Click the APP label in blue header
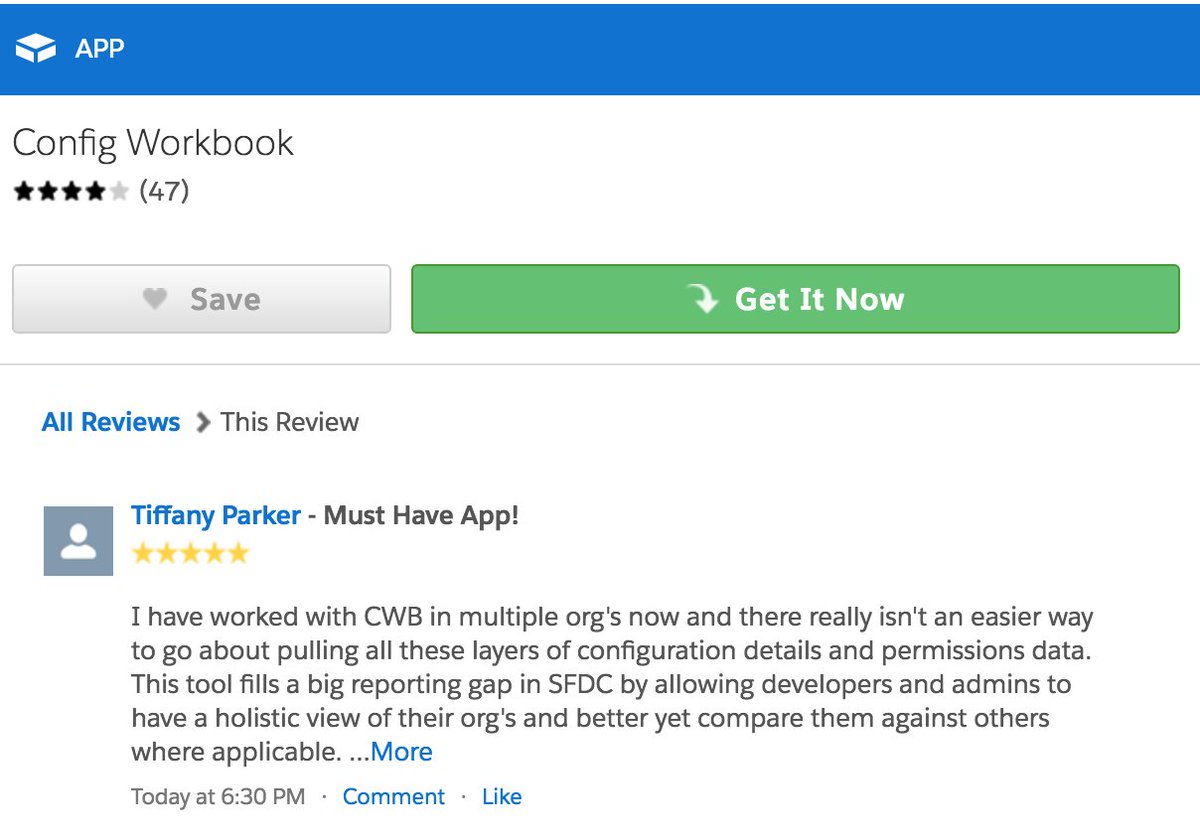1200x840 pixels. [100, 48]
